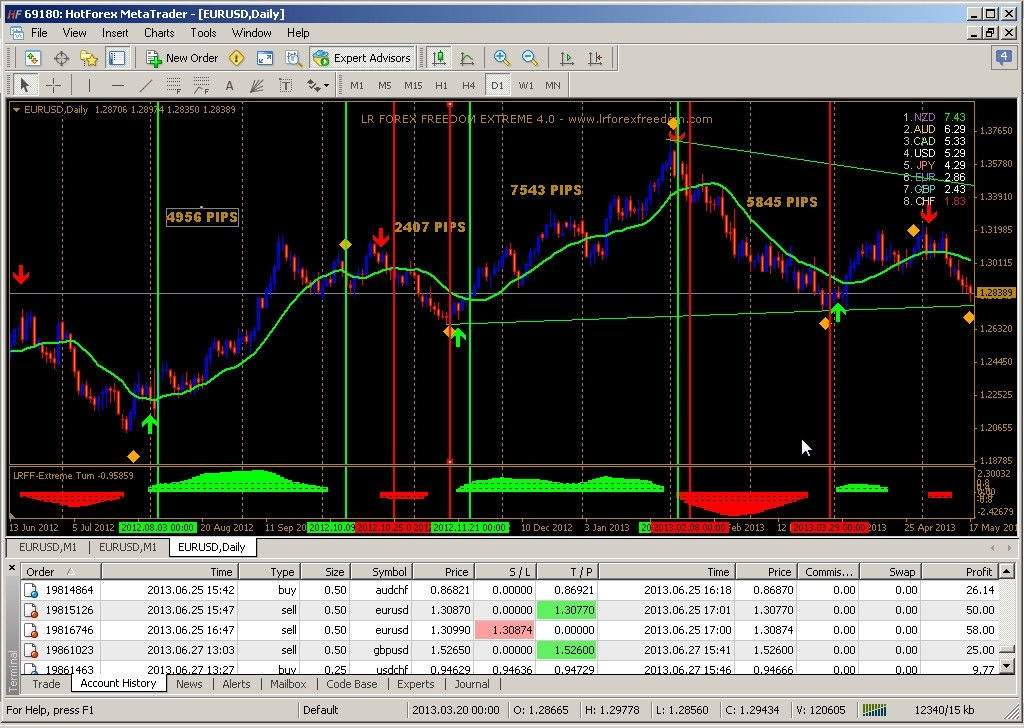1024x728 pixels.
Task: Open the Data Window crosshair-circle icon
Action: coord(61,58)
